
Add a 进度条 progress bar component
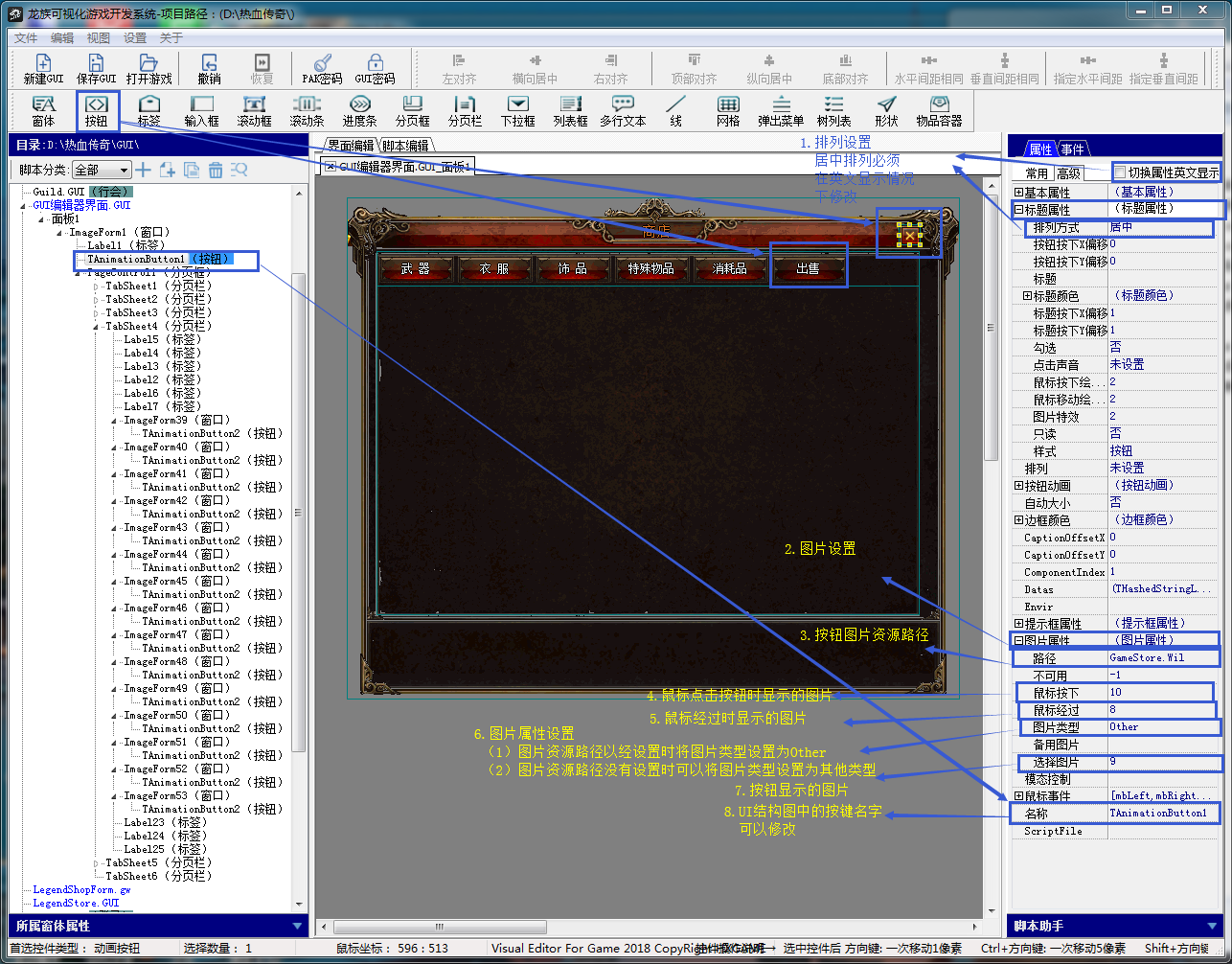pos(359,111)
